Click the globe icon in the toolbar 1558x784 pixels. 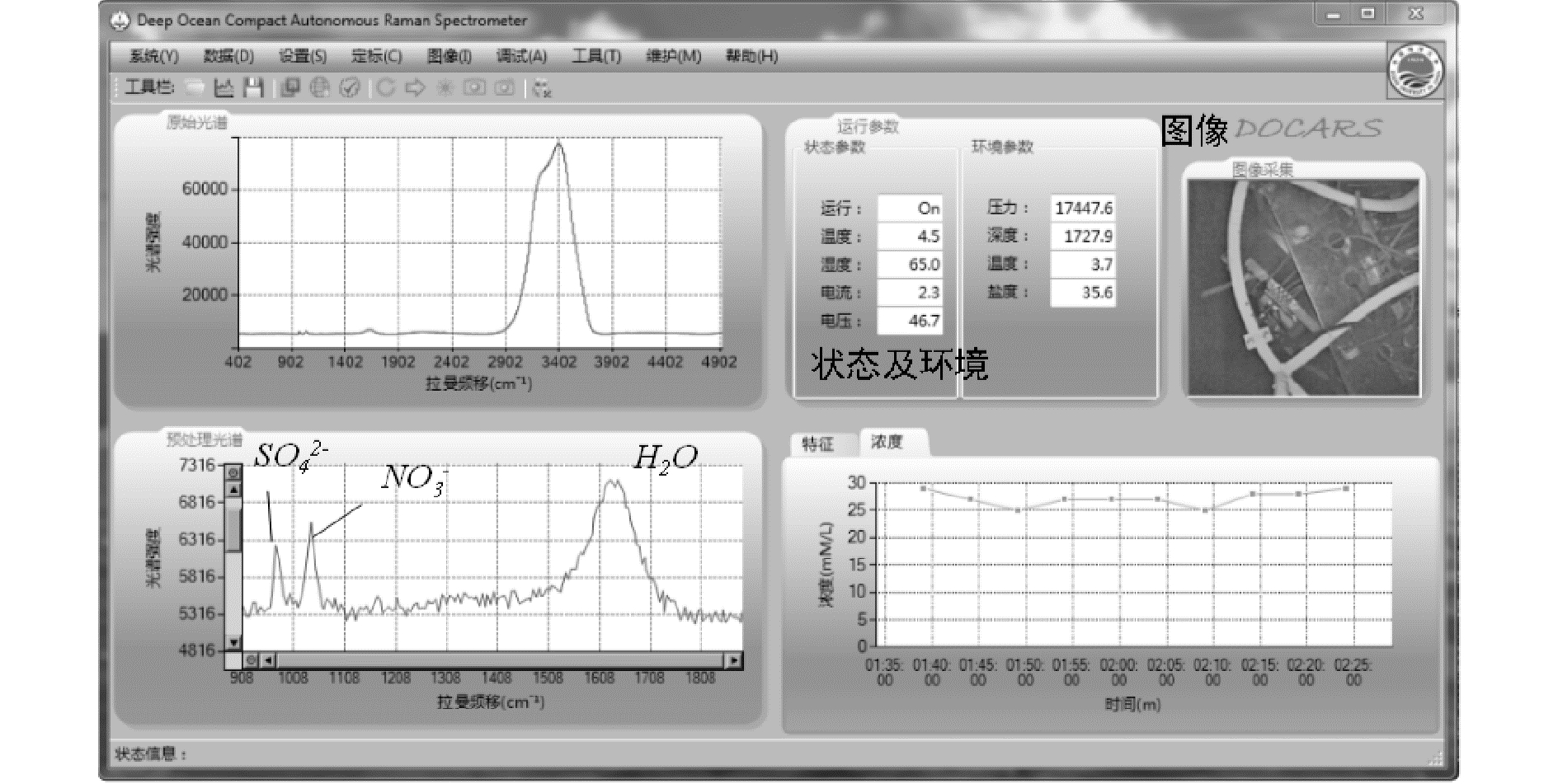320,87
